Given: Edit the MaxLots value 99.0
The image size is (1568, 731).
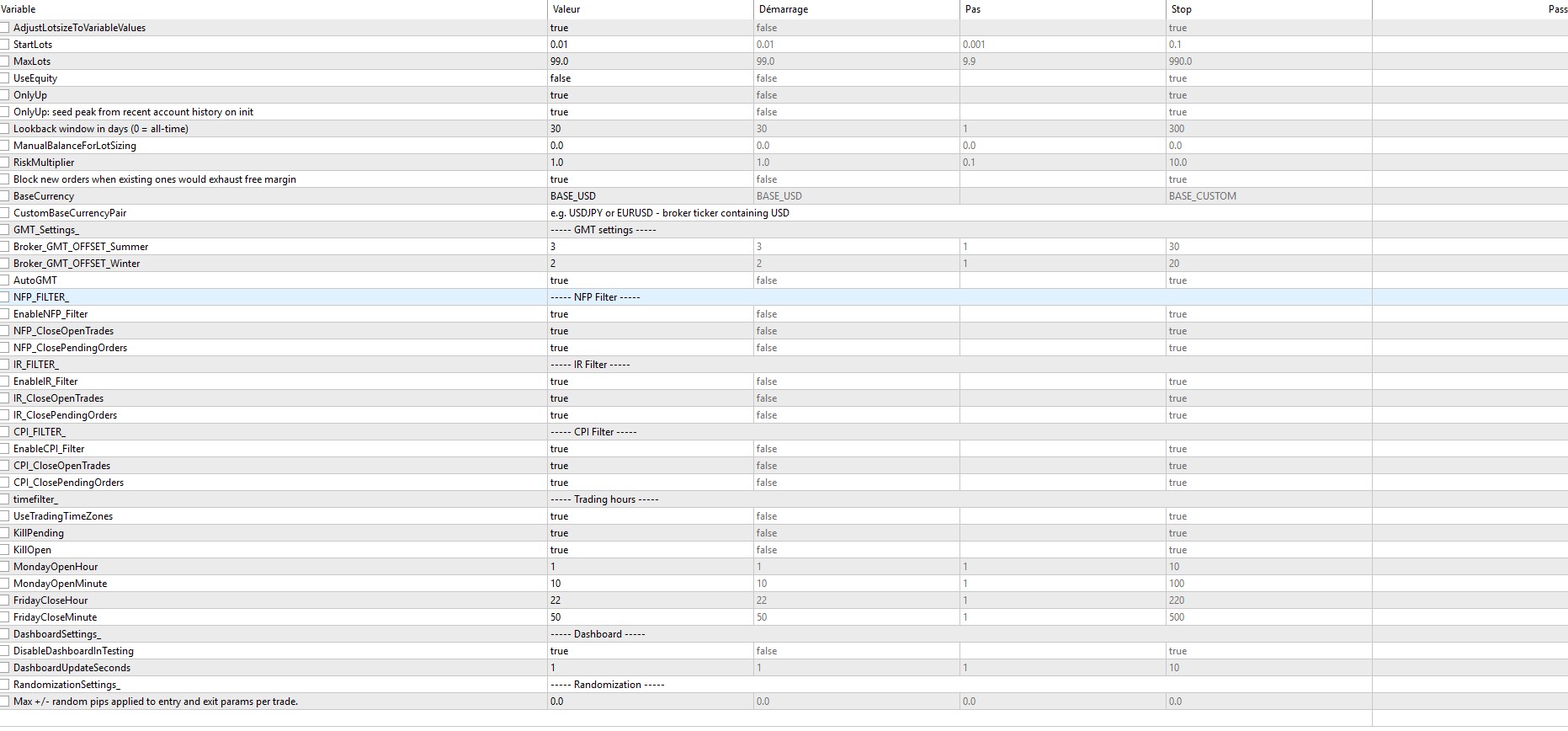Looking at the screenshot, I should [x=560, y=61].
